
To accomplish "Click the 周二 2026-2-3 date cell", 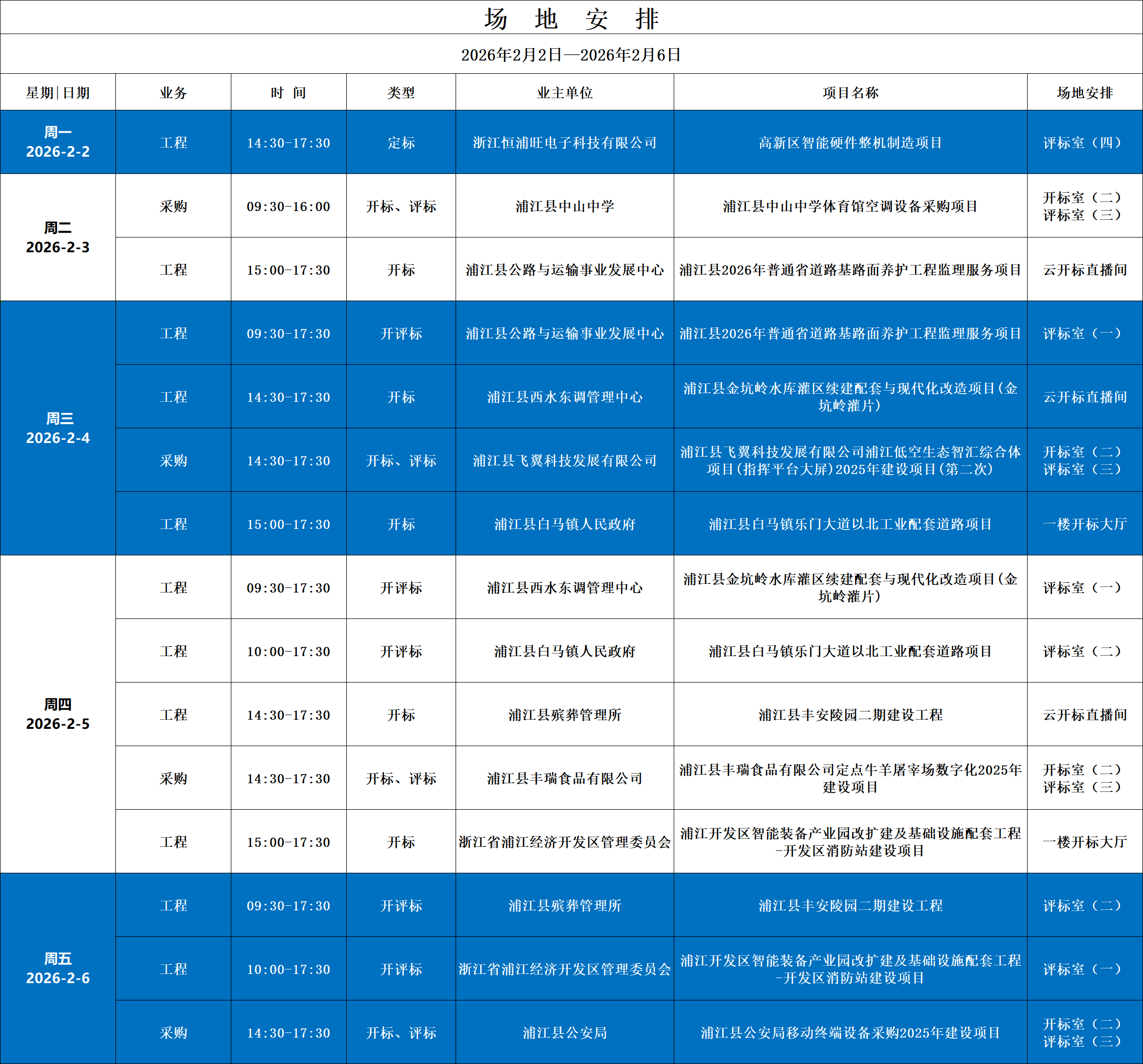I will click(x=58, y=238).
